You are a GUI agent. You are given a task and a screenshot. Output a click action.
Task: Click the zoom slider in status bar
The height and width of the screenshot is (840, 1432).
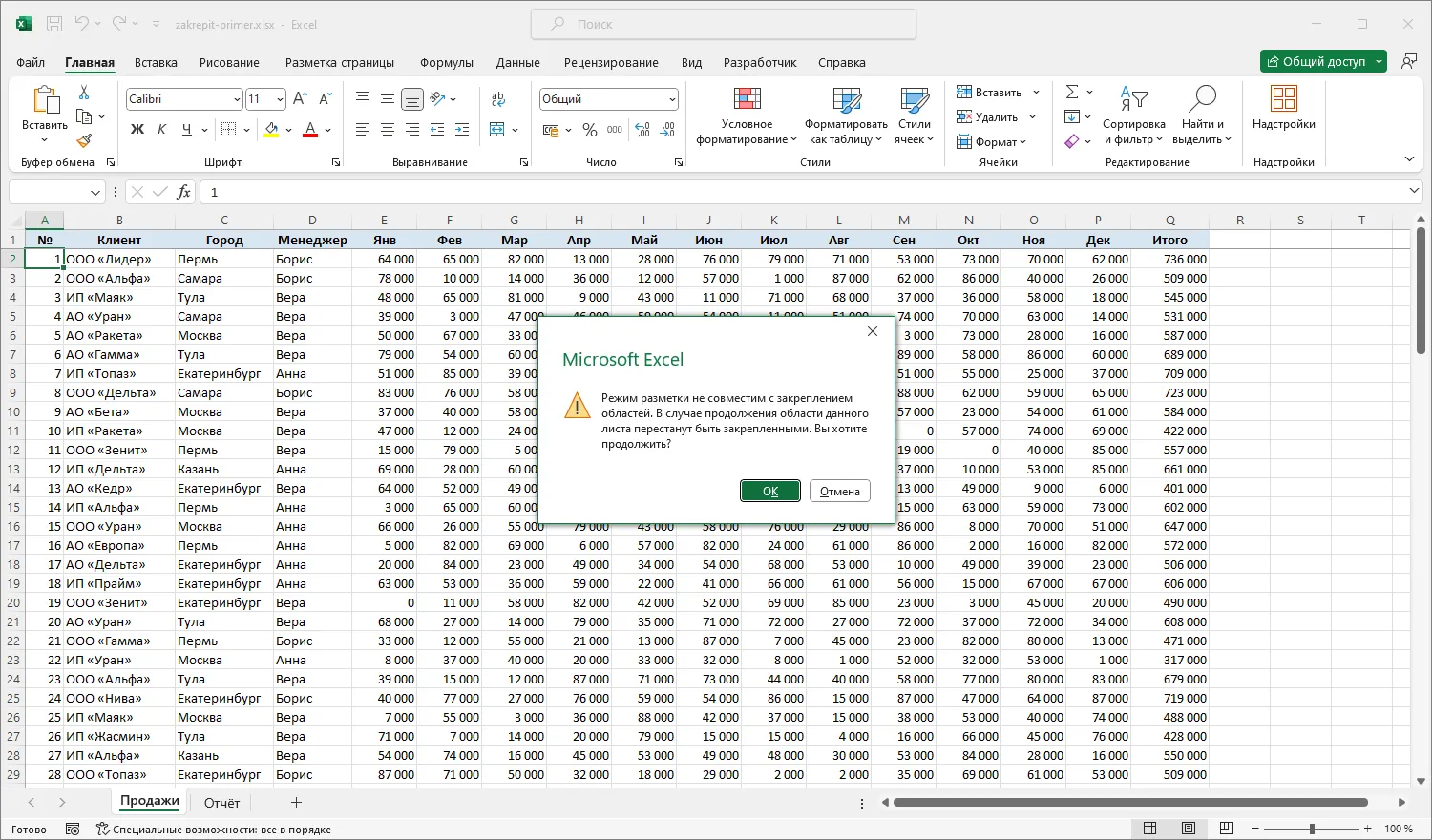pyautogui.click(x=1312, y=829)
